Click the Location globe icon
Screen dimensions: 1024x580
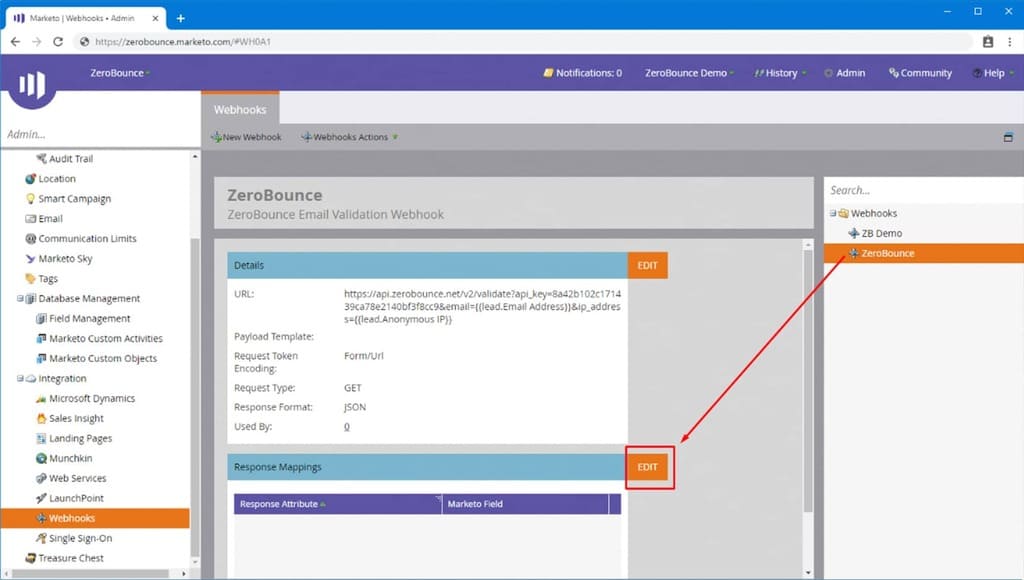[30, 178]
